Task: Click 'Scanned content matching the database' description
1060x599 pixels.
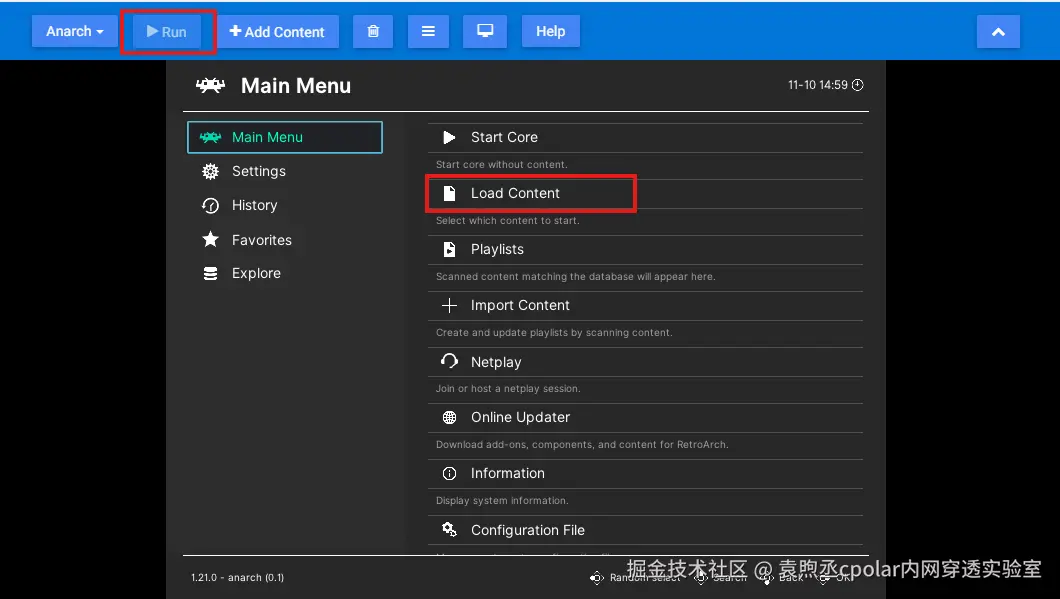Action: (575, 277)
